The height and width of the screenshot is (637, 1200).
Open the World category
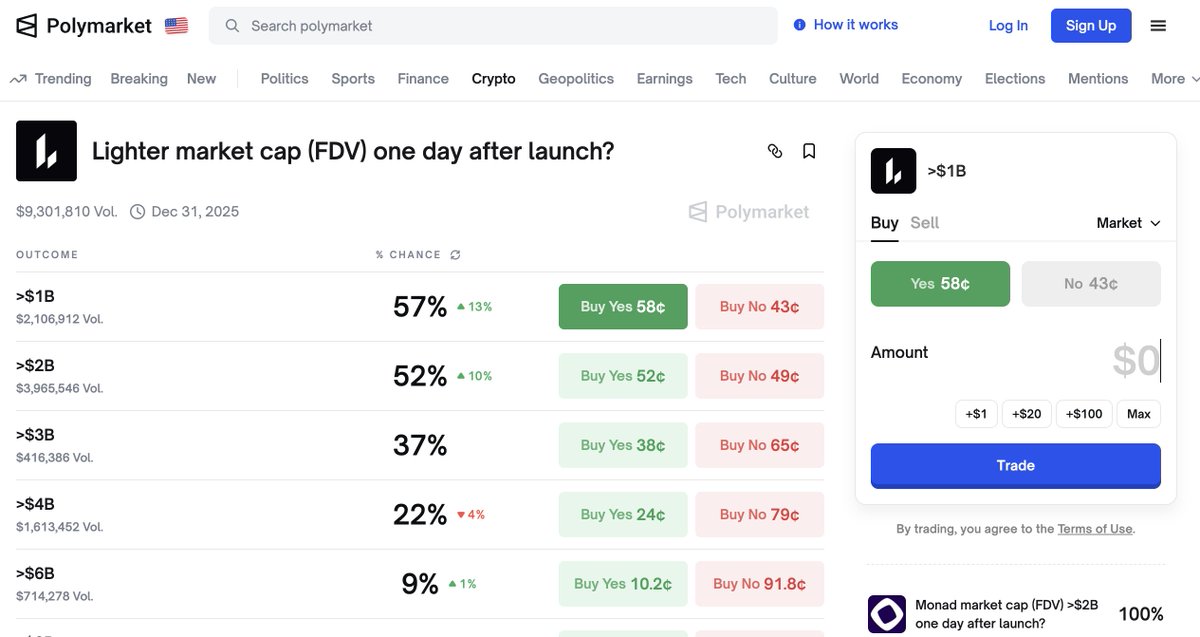(x=859, y=79)
